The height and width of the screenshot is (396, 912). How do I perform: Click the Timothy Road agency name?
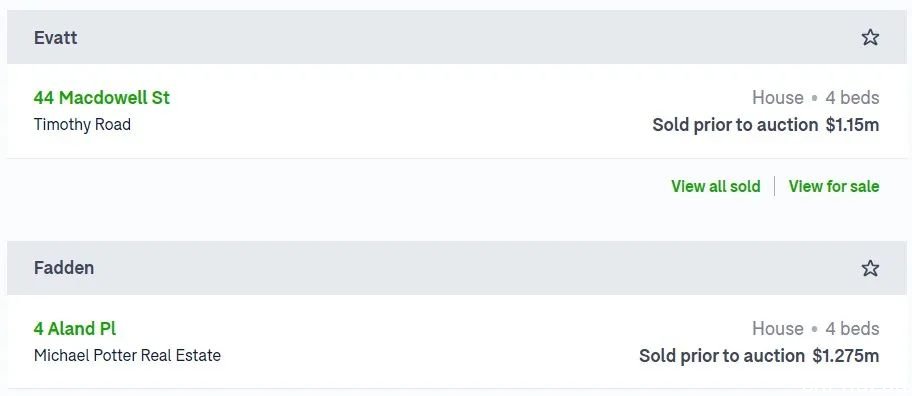82,124
